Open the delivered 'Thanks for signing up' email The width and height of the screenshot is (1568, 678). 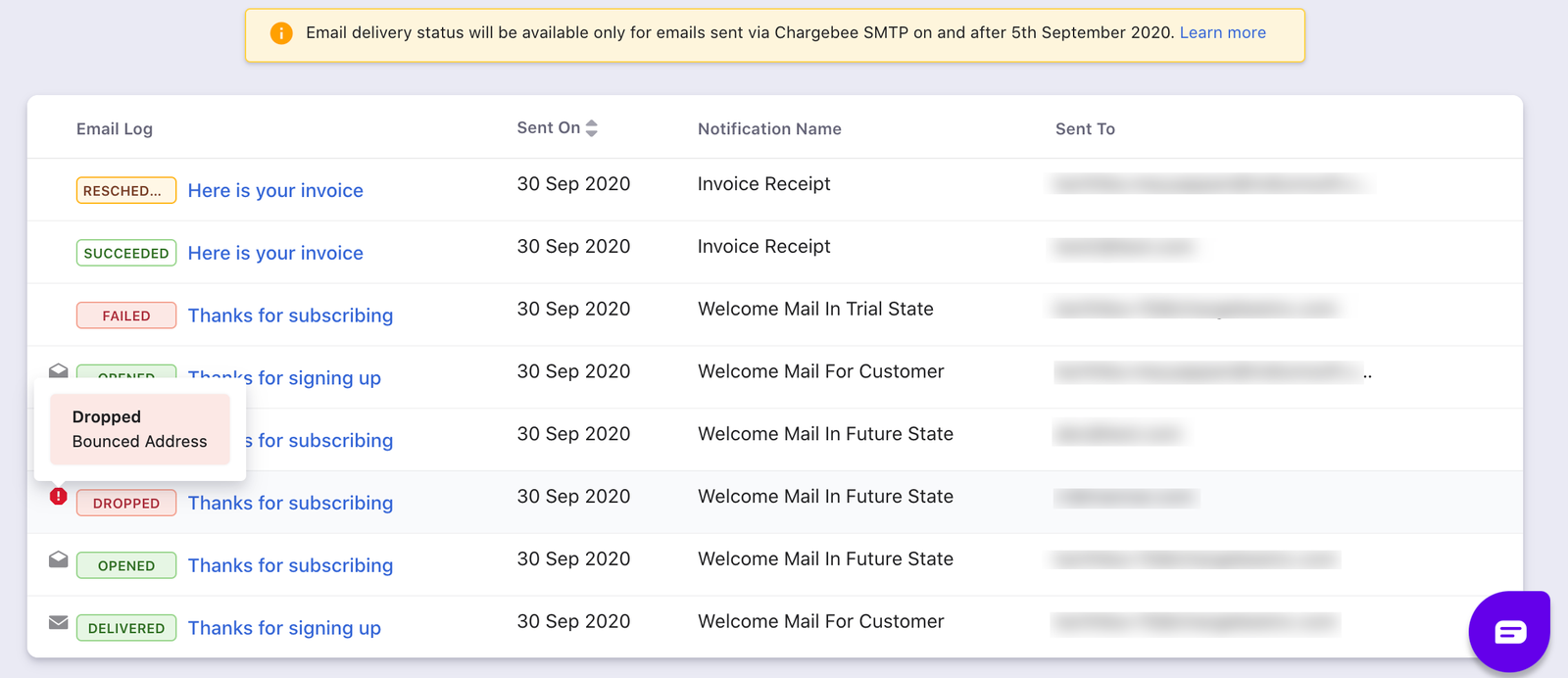[x=284, y=628]
